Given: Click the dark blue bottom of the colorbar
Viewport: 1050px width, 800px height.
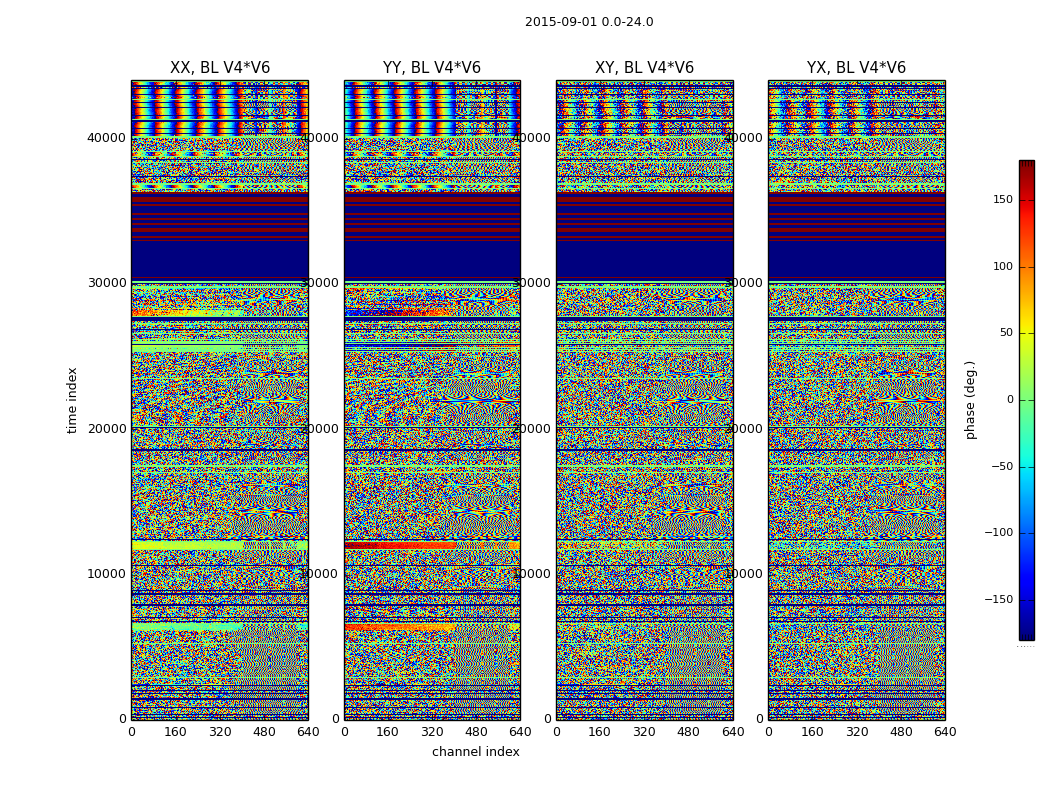Looking at the screenshot, I should coord(1026,632).
